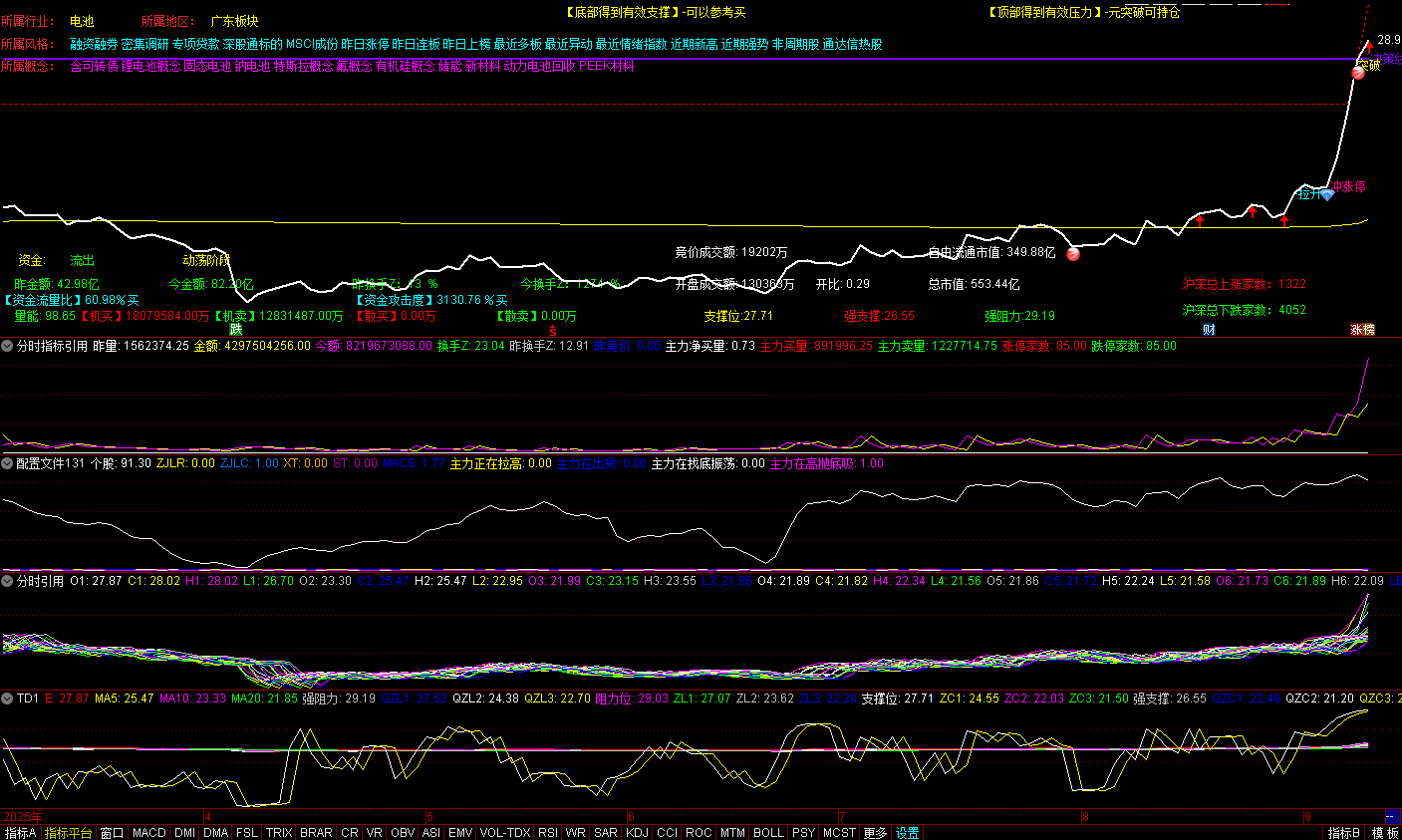
Task: Switch to the BOLL indicator tab
Action: [768, 833]
